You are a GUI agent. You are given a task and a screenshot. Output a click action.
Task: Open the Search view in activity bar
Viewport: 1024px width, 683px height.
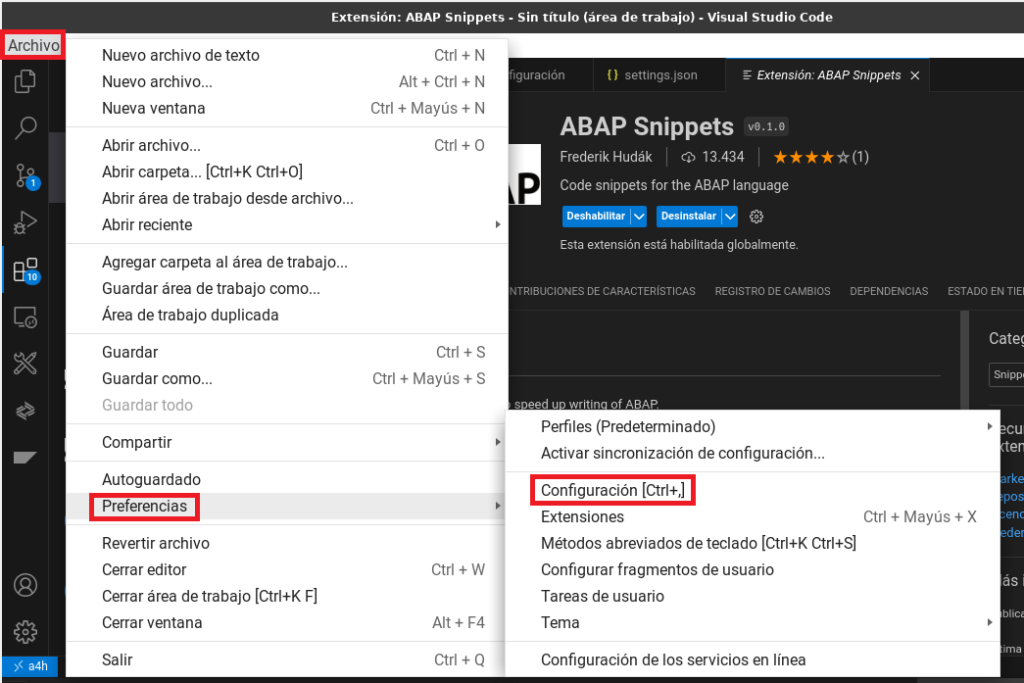click(25, 128)
